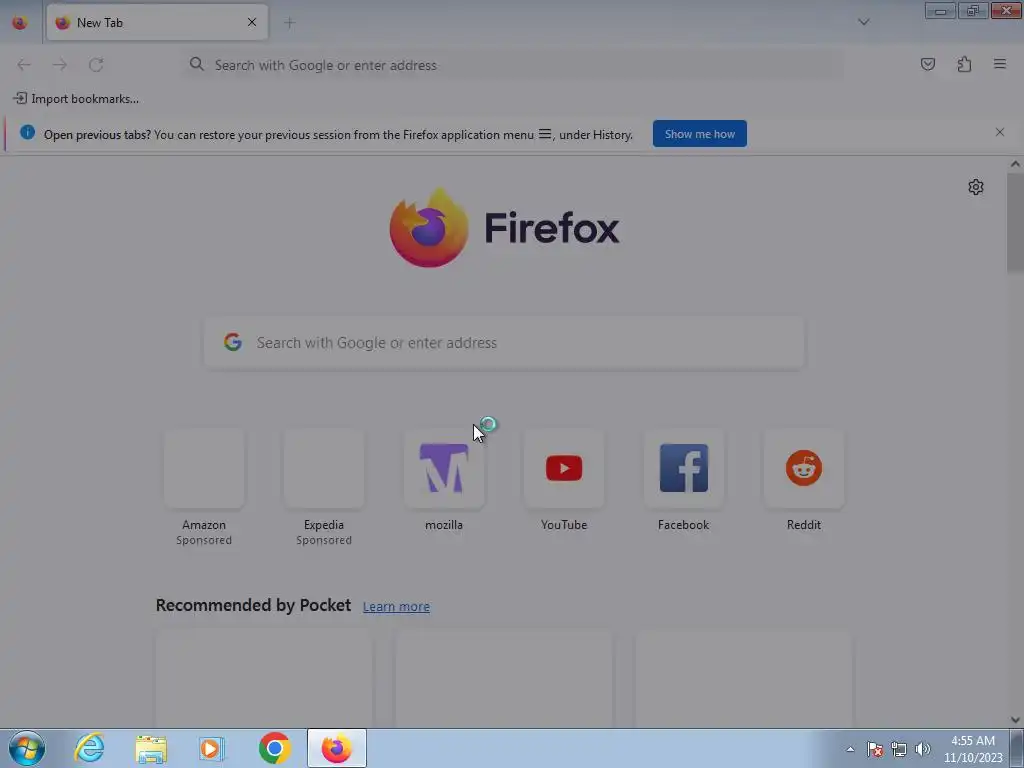Select the New Tab tab
This screenshot has width=1024, height=768.
[x=157, y=22]
